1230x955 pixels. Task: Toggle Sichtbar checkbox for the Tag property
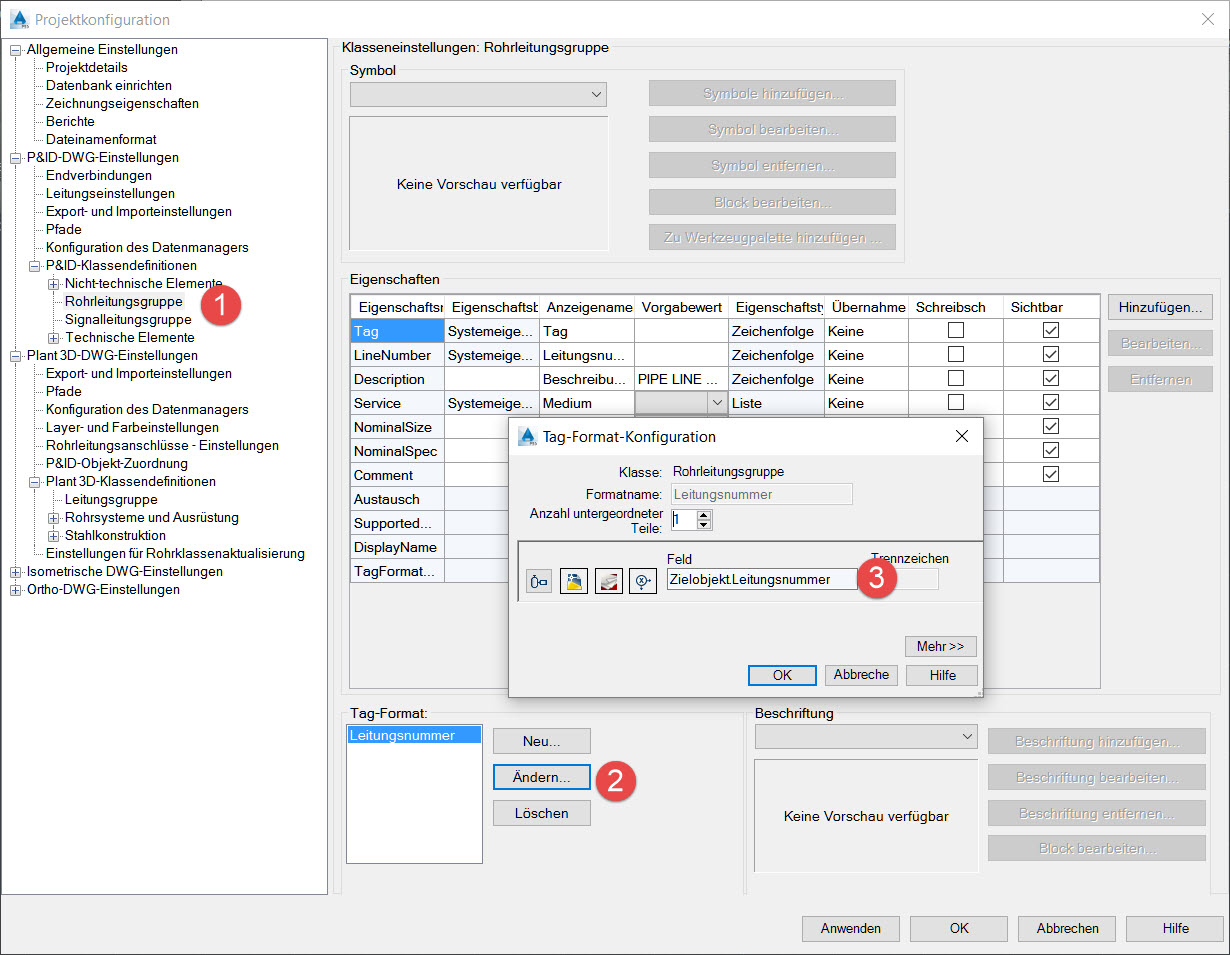click(1050, 329)
